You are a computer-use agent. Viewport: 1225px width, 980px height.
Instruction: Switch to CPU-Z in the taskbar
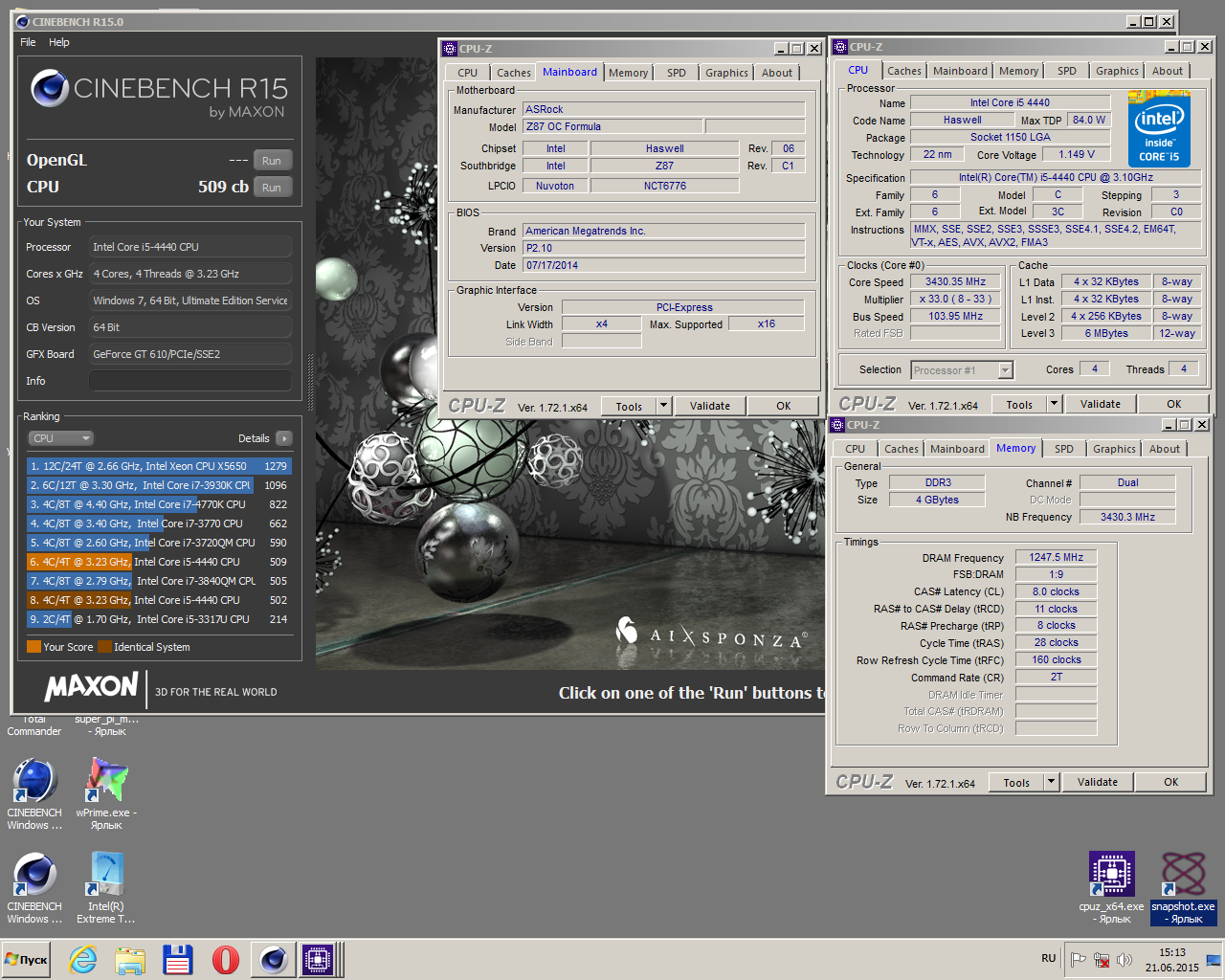pyautogui.click(x=319, y=960)
